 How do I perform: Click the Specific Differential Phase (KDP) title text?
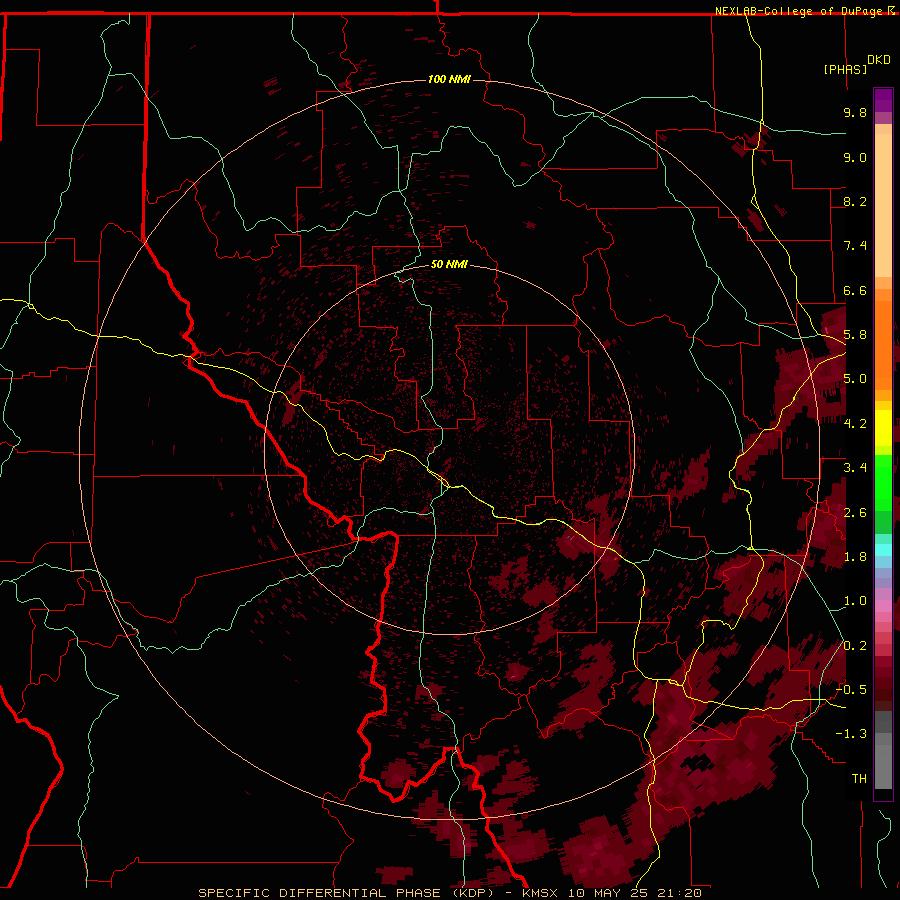[x=348, y=893]
